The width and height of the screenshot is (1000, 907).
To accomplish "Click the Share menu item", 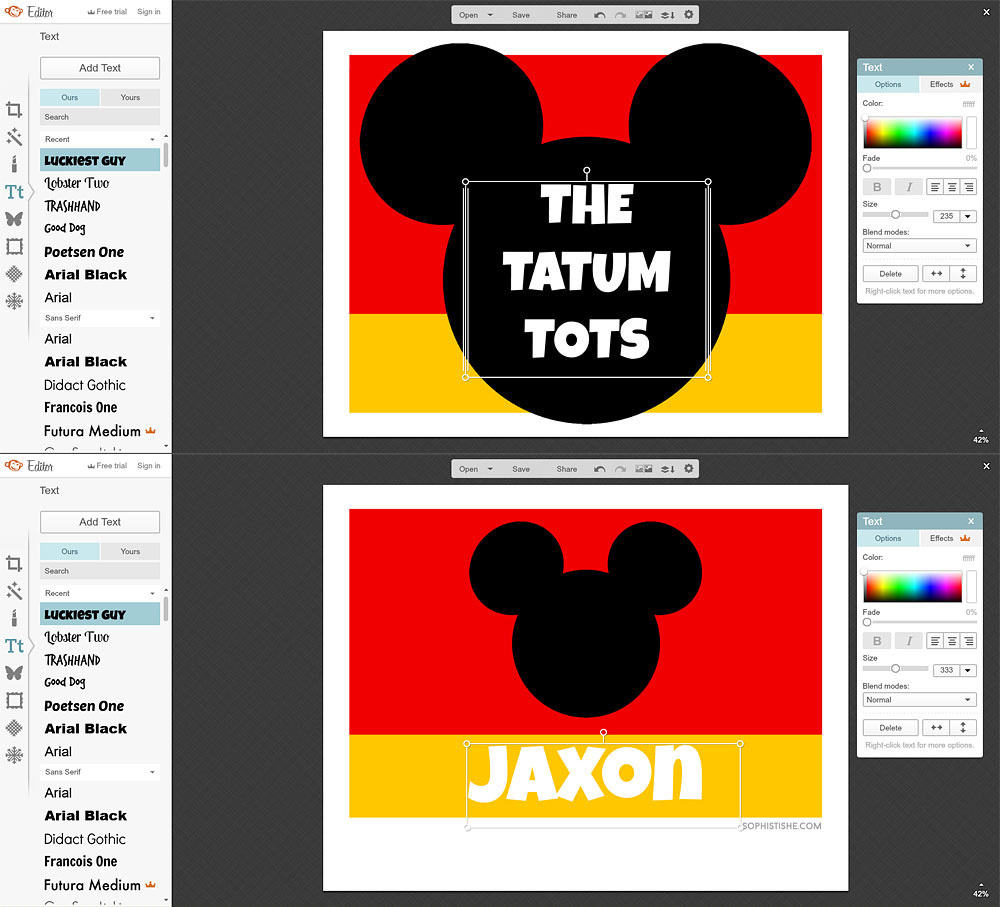I will (x=567, y=14).
